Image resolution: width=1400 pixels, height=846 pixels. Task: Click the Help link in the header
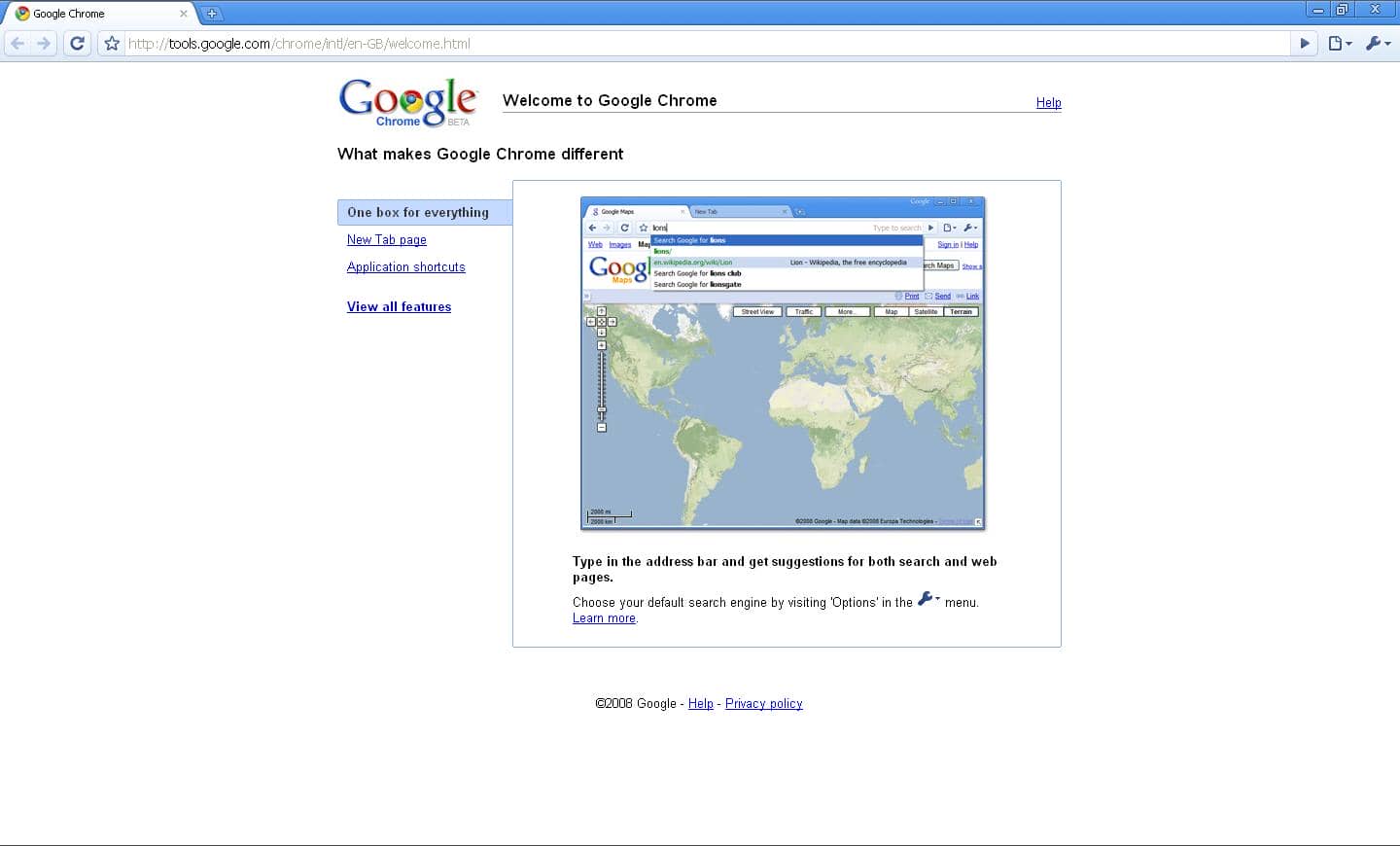1048,103
